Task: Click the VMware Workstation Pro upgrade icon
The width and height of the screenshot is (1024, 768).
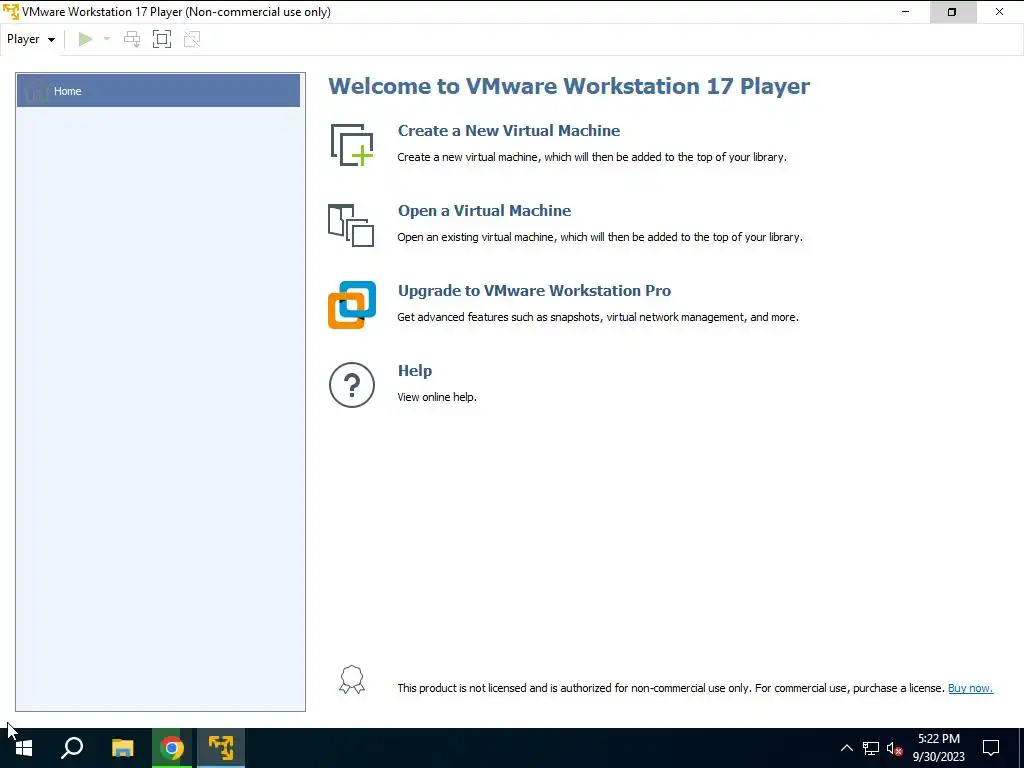Action: click(x=352, y=305)
